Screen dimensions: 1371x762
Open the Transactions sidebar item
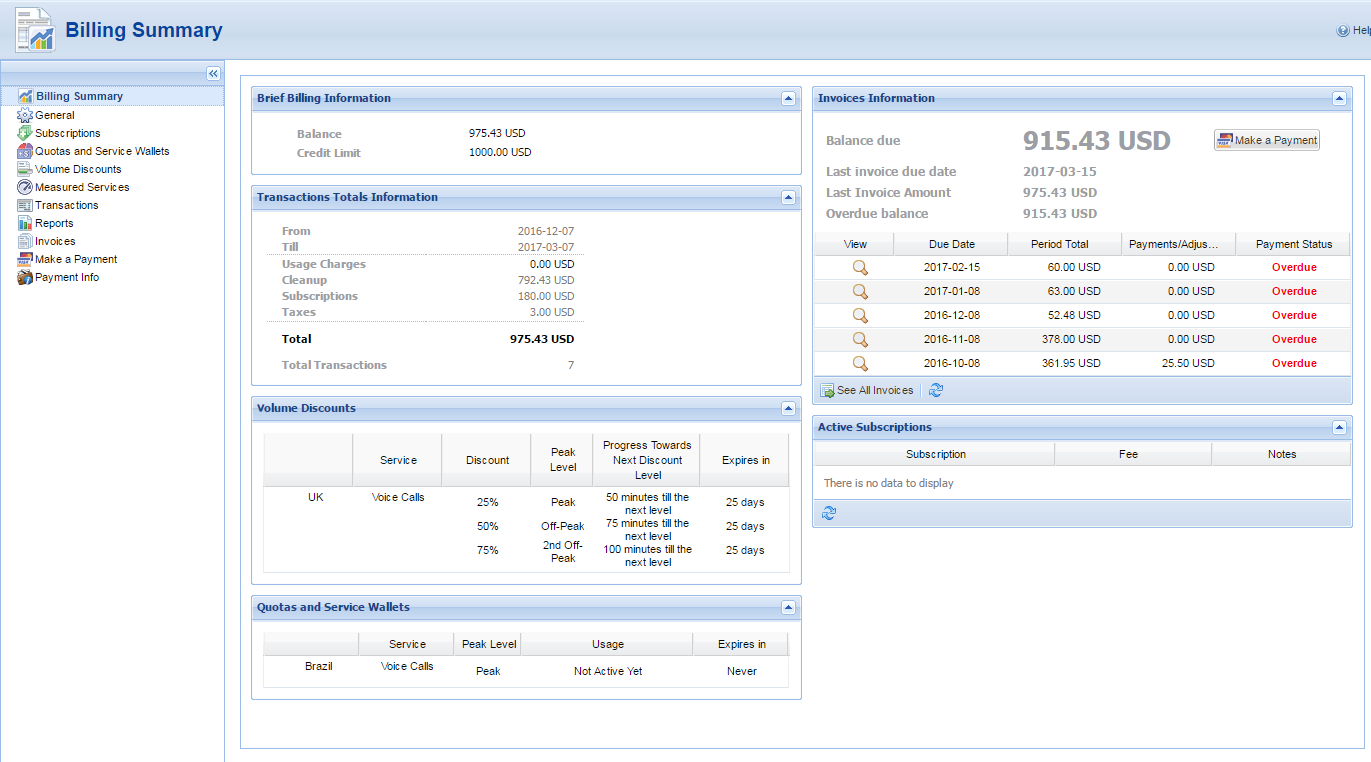[66, 205]
